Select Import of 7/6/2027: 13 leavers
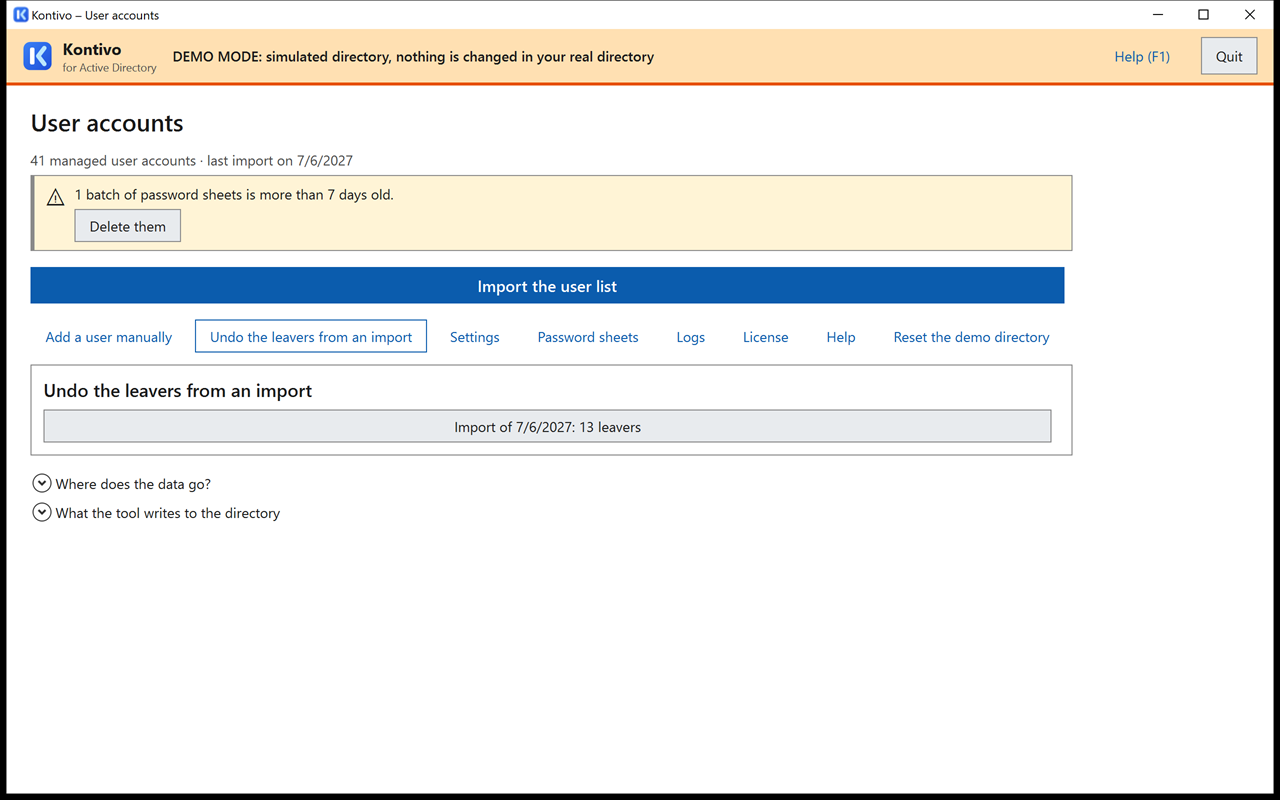 click(x=547, y=426)
